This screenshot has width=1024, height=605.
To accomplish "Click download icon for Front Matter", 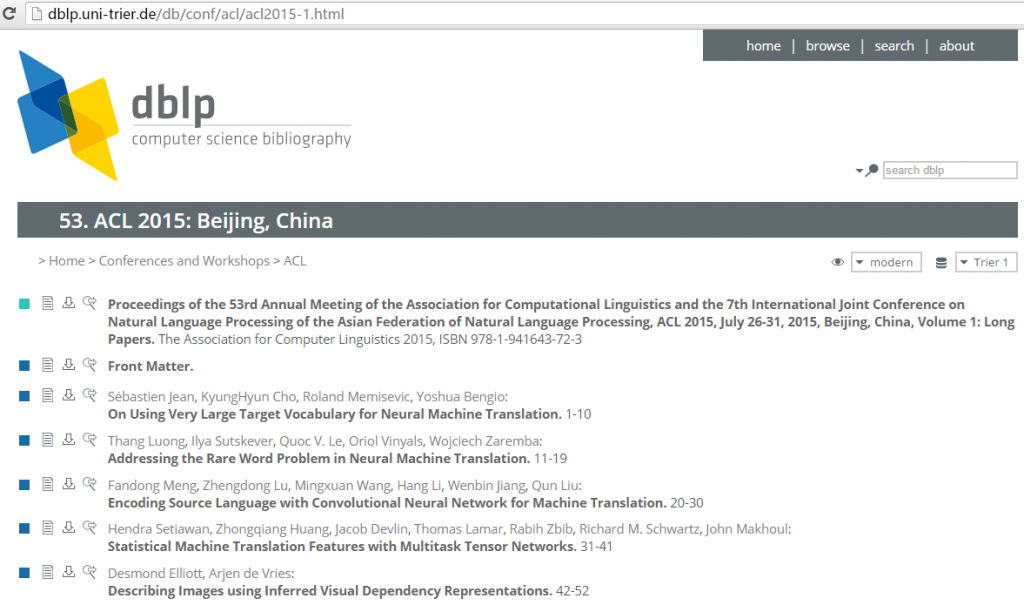I will [x=68, y=365].
